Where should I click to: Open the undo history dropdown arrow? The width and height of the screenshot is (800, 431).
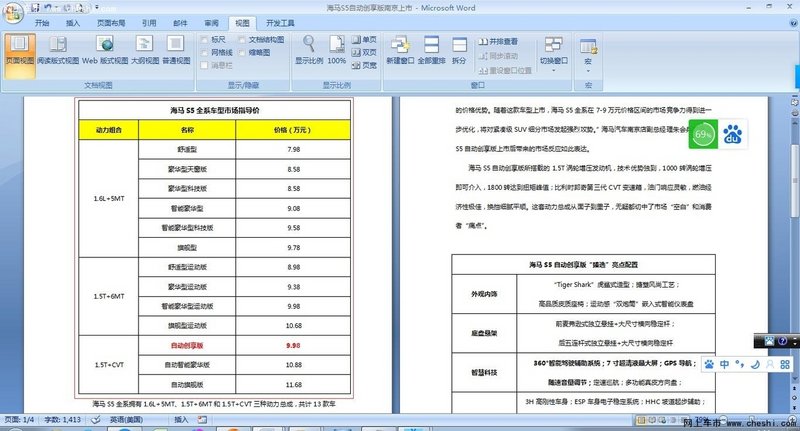(56, 8)
